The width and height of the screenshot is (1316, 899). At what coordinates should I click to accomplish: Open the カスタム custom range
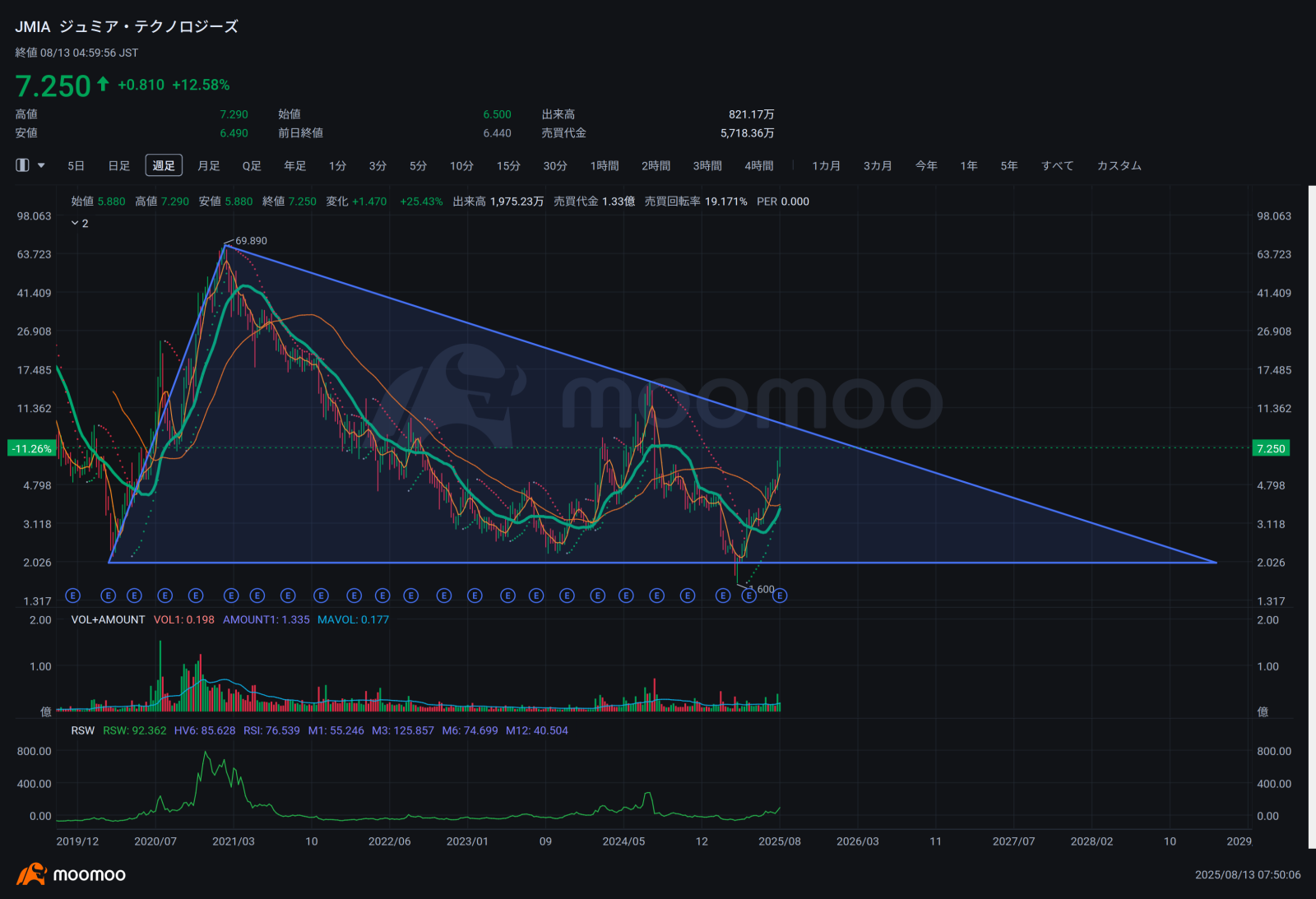[x=1119, y=165]
